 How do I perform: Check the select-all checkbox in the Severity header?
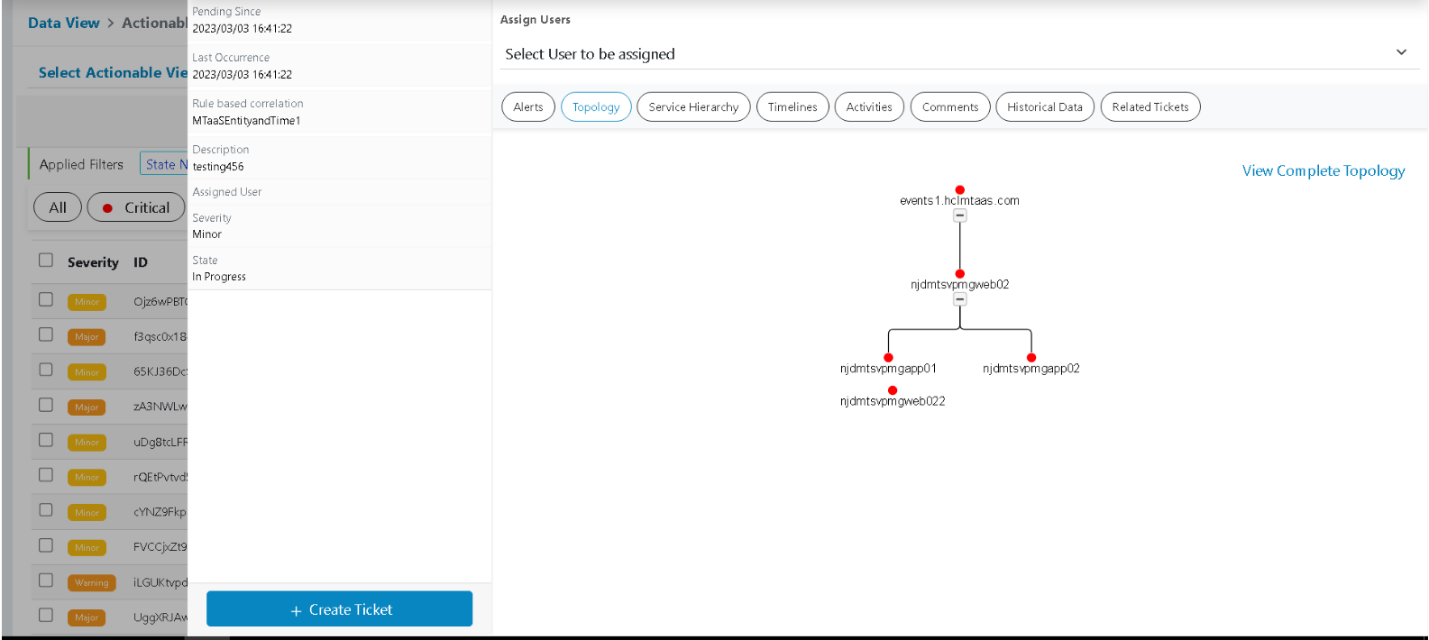click(x=45, y=259)
